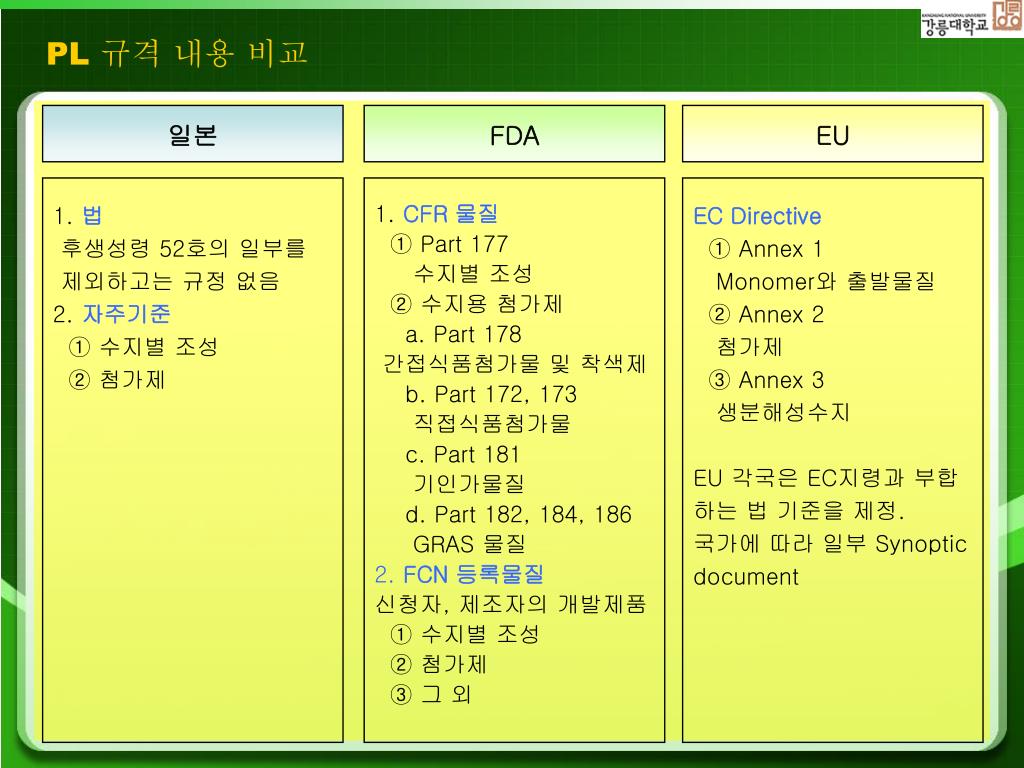The height and width of the screenshot is (768, 1024).
Task: Click '① 수지별 조성' under 자주기준
Action: (x=143, y=347)
